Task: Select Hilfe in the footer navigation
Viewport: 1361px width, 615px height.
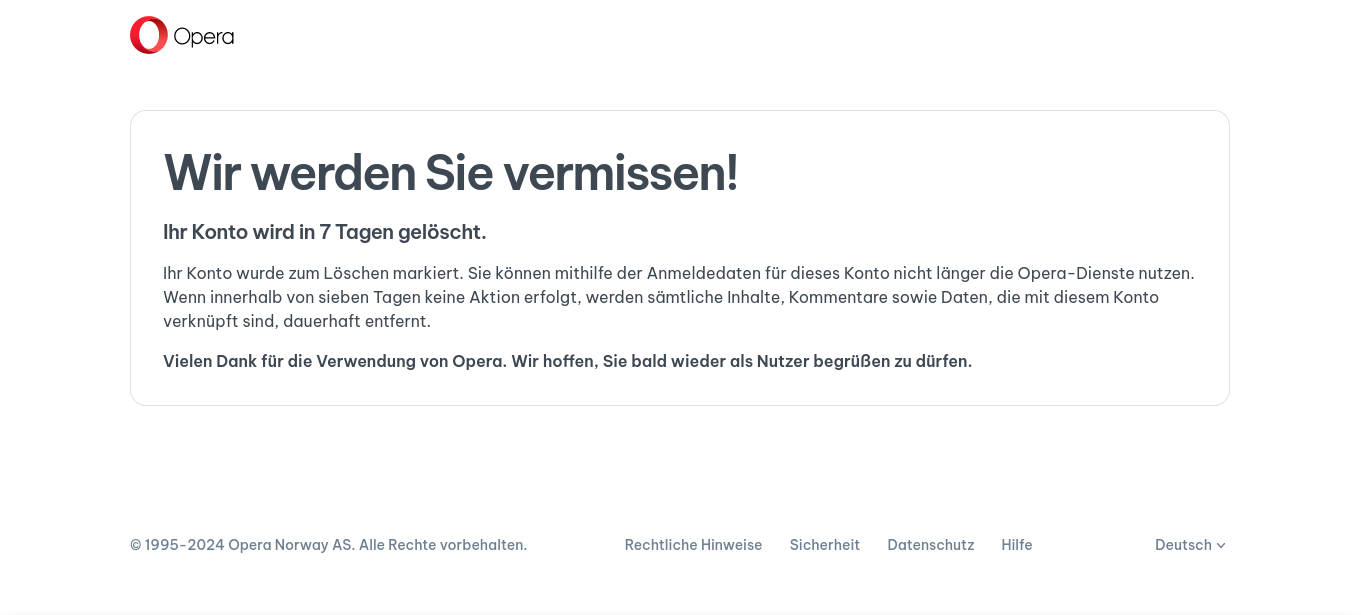Action: [x=1016, y=545]
